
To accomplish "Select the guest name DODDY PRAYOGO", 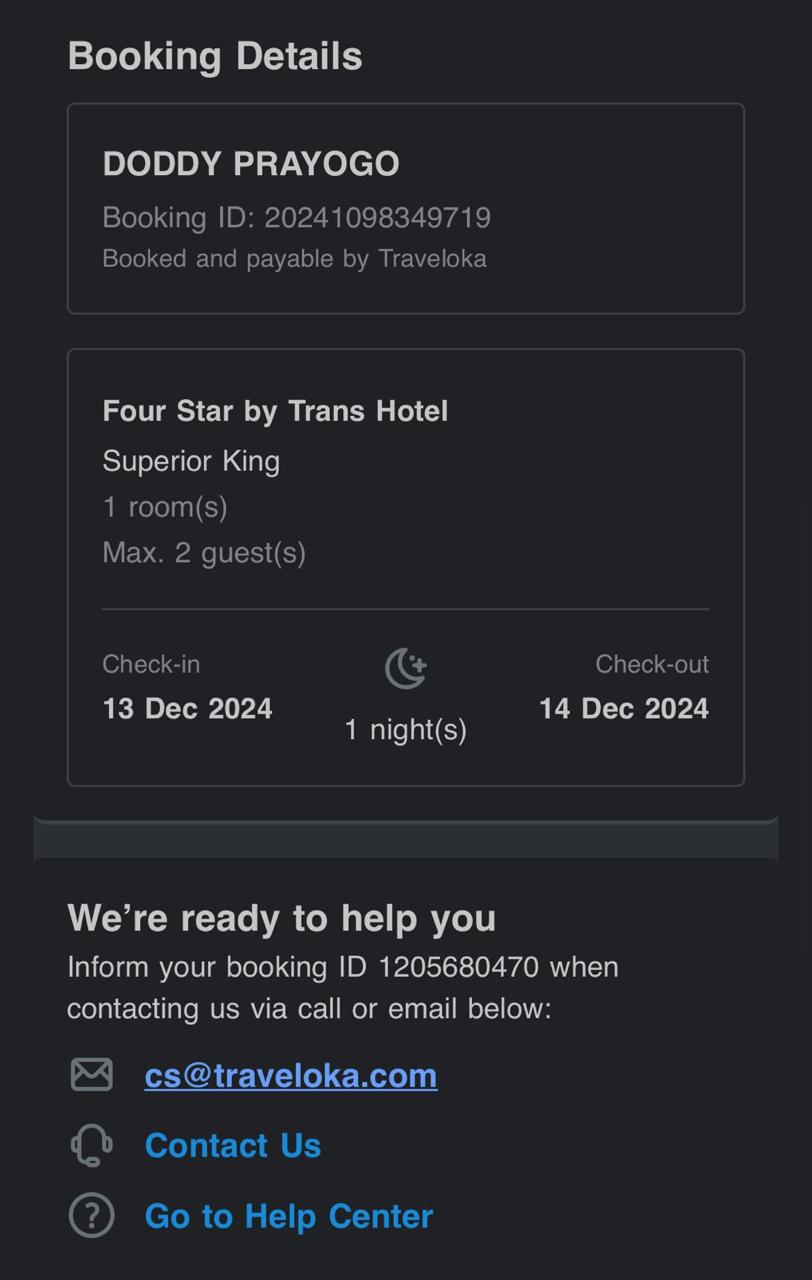I will pos(250,164).
